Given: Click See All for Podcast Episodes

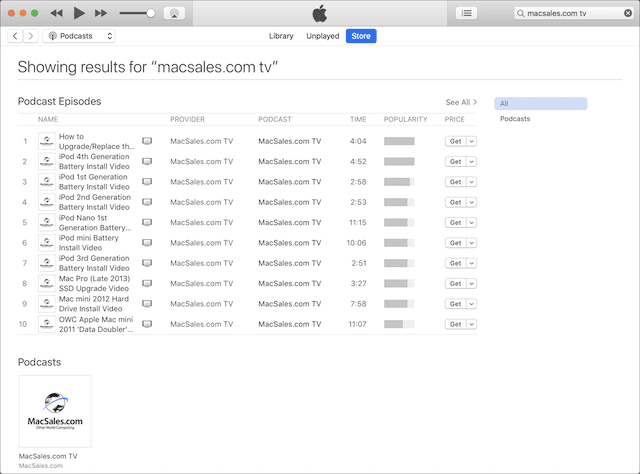Looking at the screenshot, I should (461, 102).
